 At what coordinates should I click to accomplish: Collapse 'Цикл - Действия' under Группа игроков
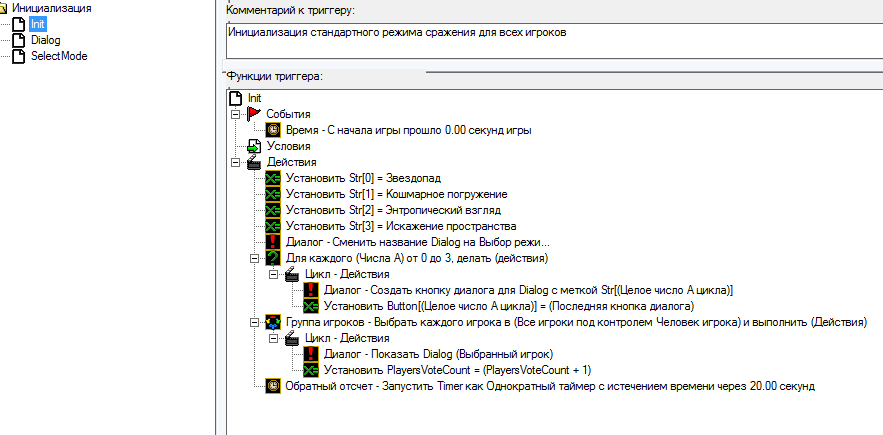[274, 339]
